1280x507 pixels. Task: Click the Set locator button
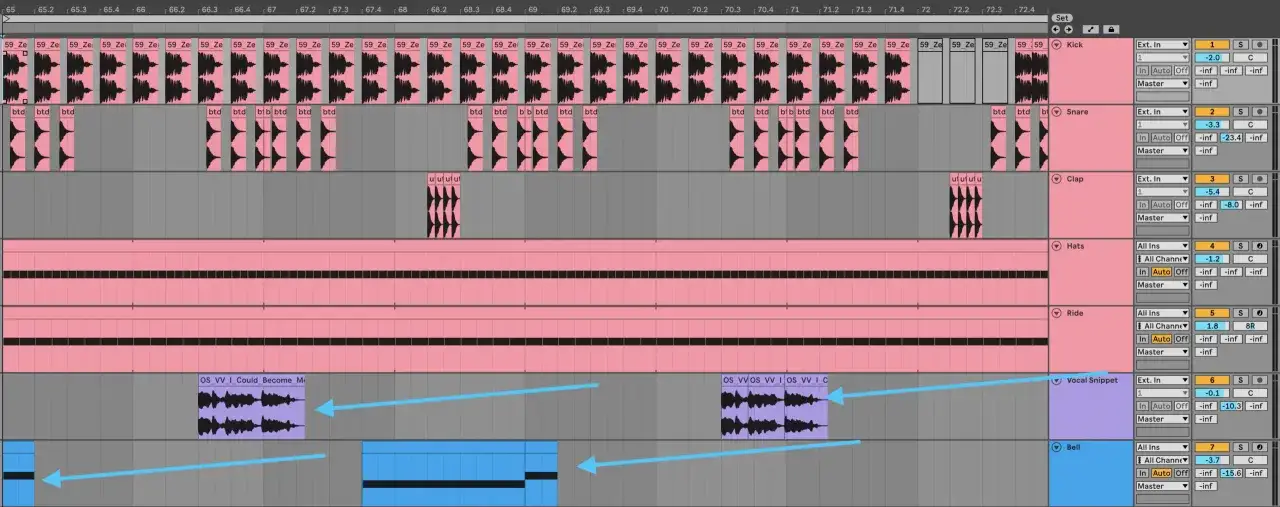tap(1062, 18)
